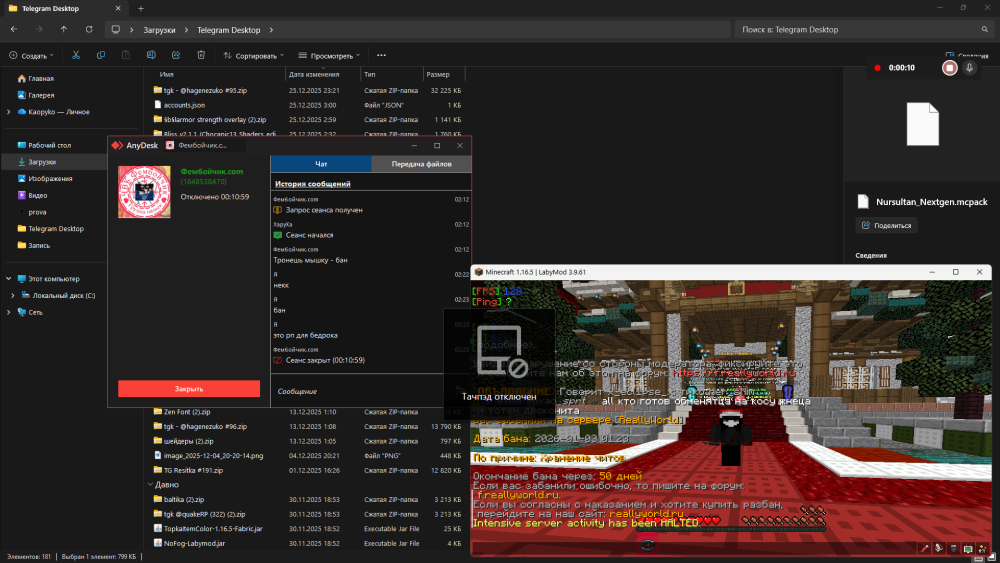
Task: Click the Delete trash icon in Explorer toolbar
Action: click(201, 55)
